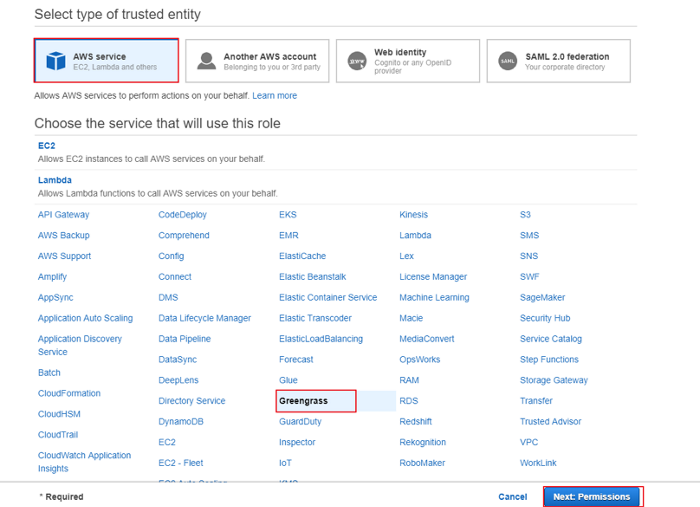Select DataSync service
The width and height of the screenshot is (700, 507).
click(178, 359)
